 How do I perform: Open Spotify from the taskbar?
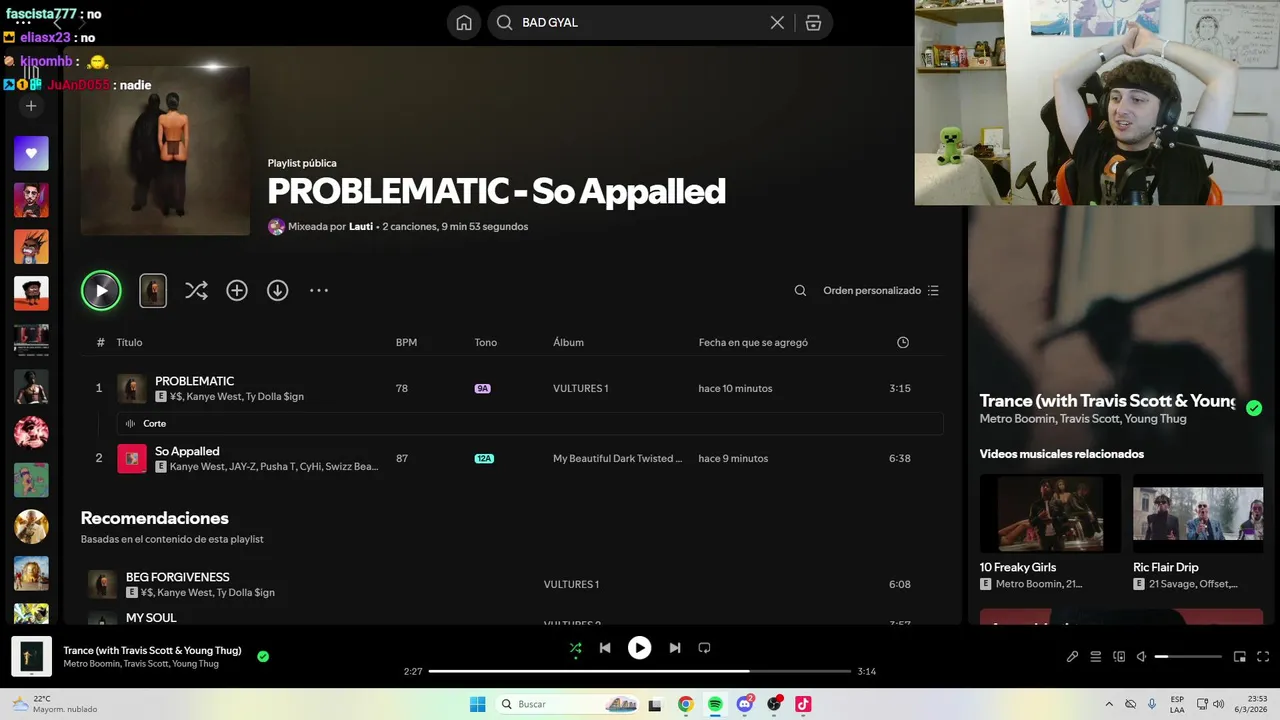pyautogui.click(x=715, y=704)
